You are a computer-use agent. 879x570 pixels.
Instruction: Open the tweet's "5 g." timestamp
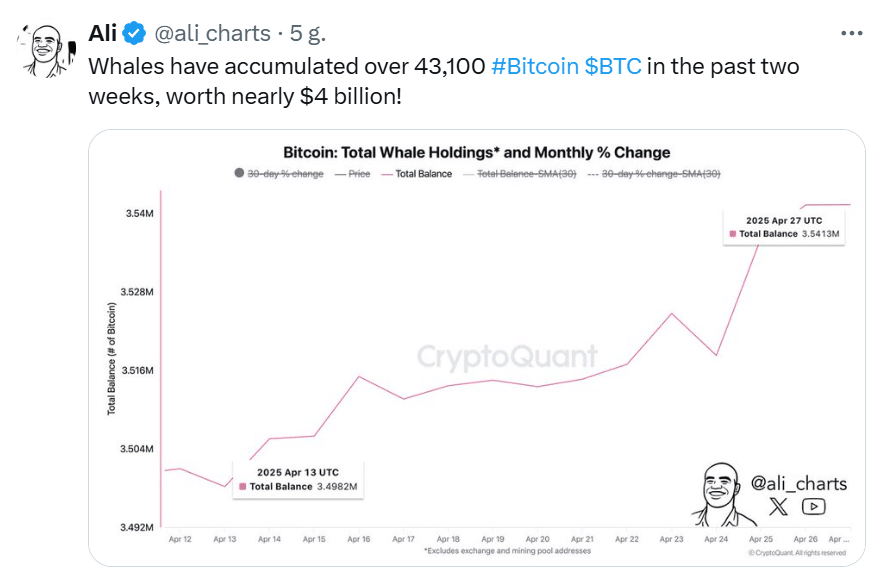(307, 33)
